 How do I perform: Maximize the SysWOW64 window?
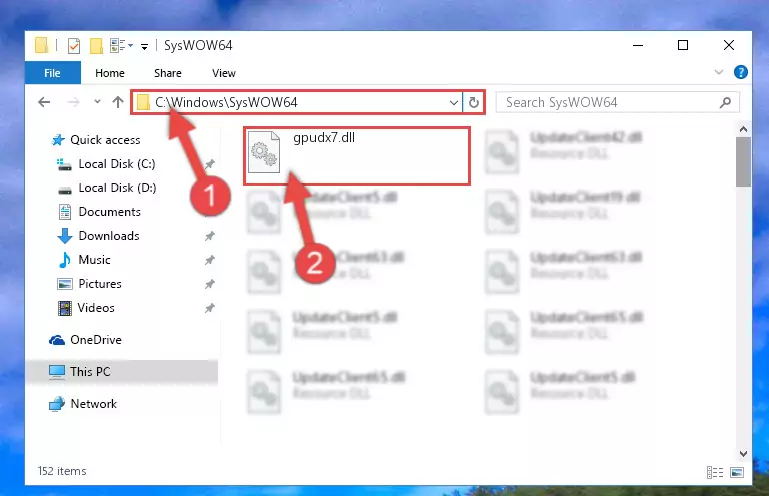click(x=683, y=46)
